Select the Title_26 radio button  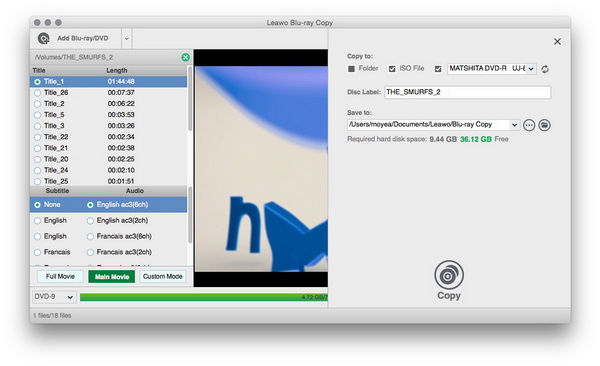click(37, 93)
